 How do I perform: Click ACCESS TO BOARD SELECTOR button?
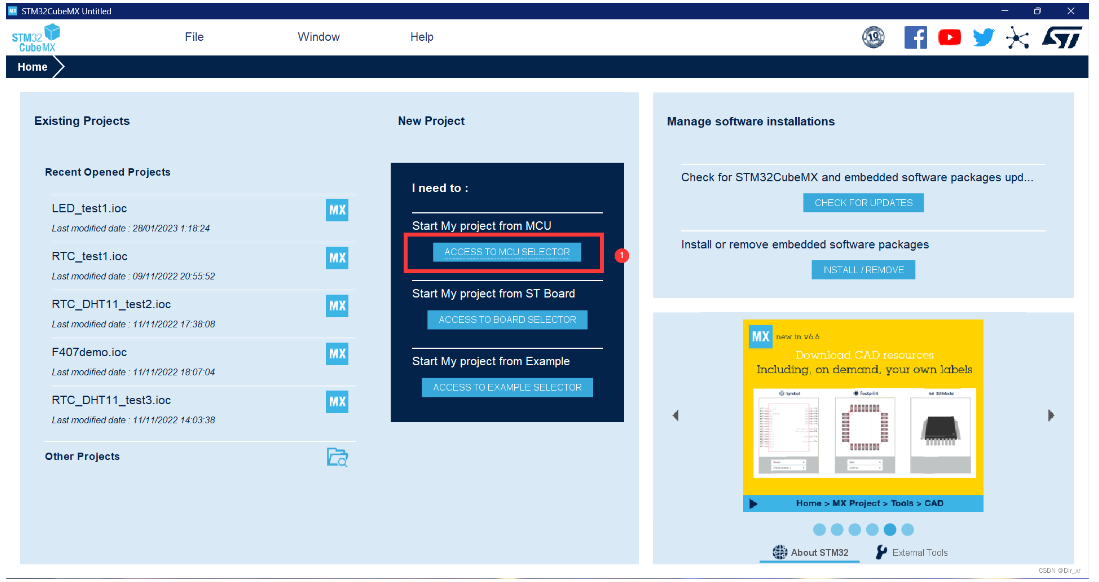tap(507, 320)
